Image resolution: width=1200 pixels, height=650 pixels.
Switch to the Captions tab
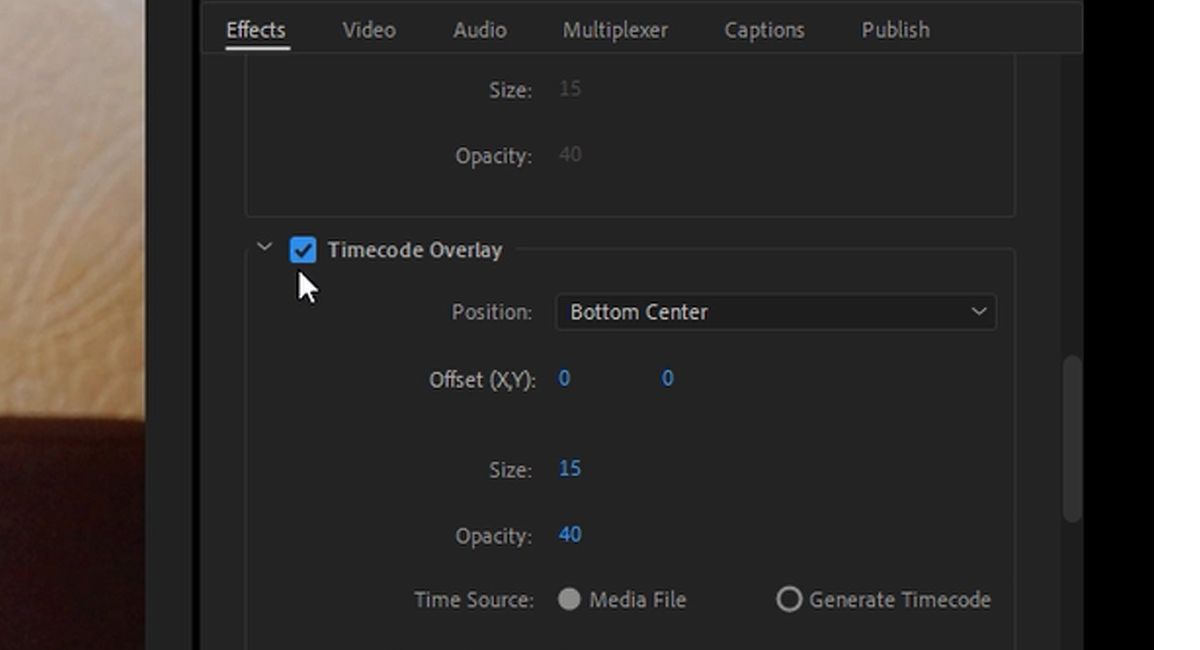pos(763,30)
